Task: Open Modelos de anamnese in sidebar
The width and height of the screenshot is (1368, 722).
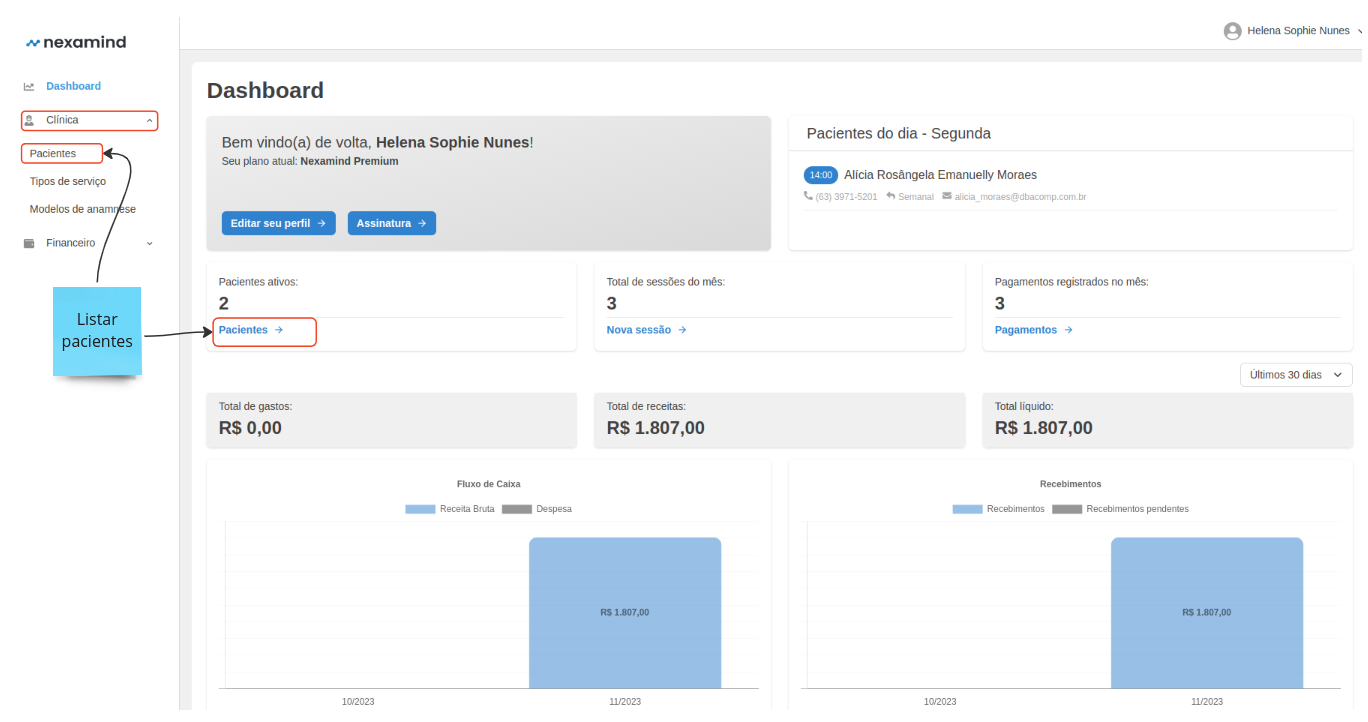Action: [83, 210]
